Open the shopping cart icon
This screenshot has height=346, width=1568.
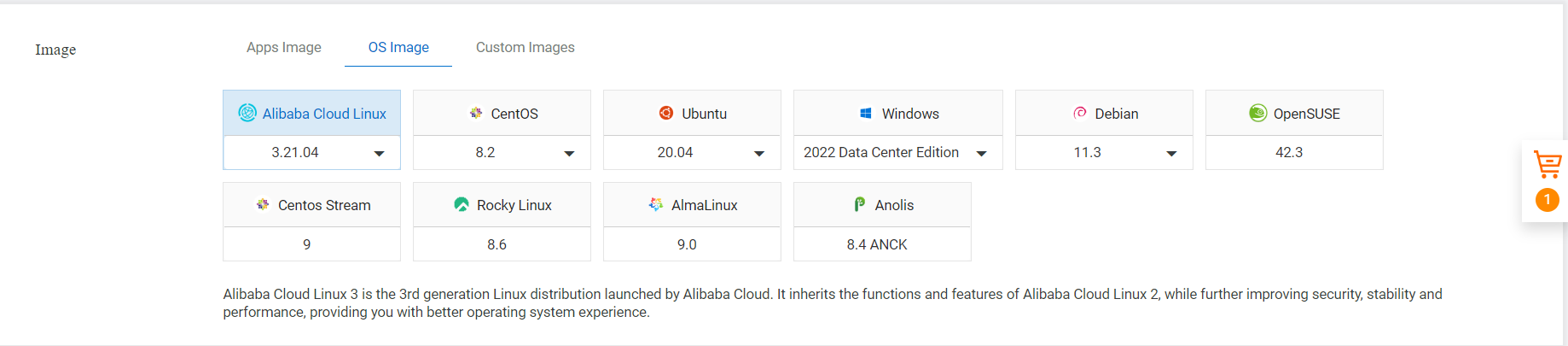pyautogui.click(x=1547, y=164)
